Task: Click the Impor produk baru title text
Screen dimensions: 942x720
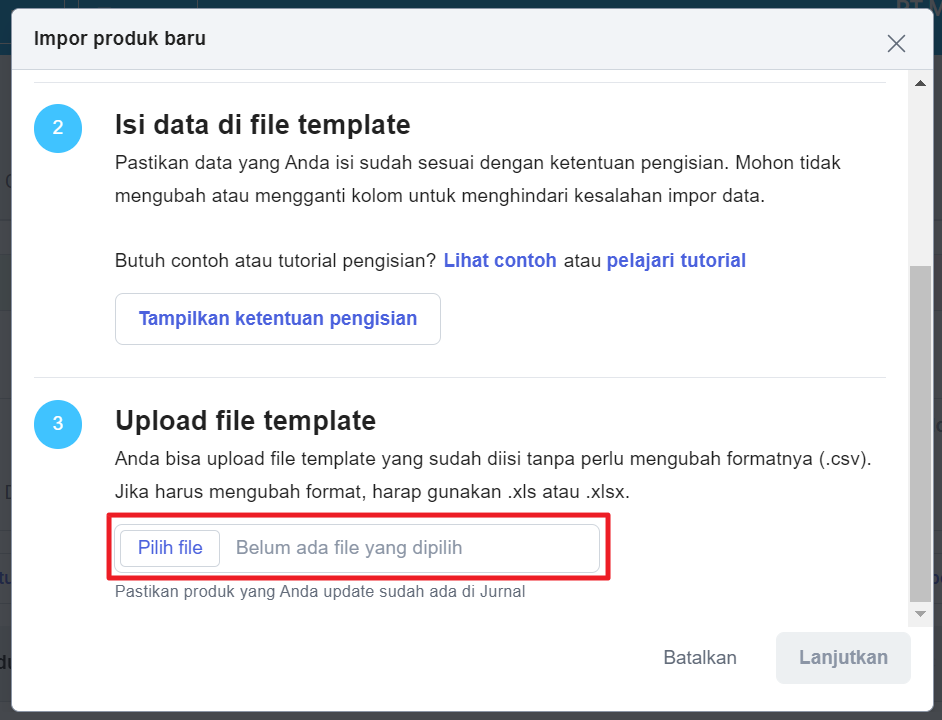Action: (x=120, y=38)
